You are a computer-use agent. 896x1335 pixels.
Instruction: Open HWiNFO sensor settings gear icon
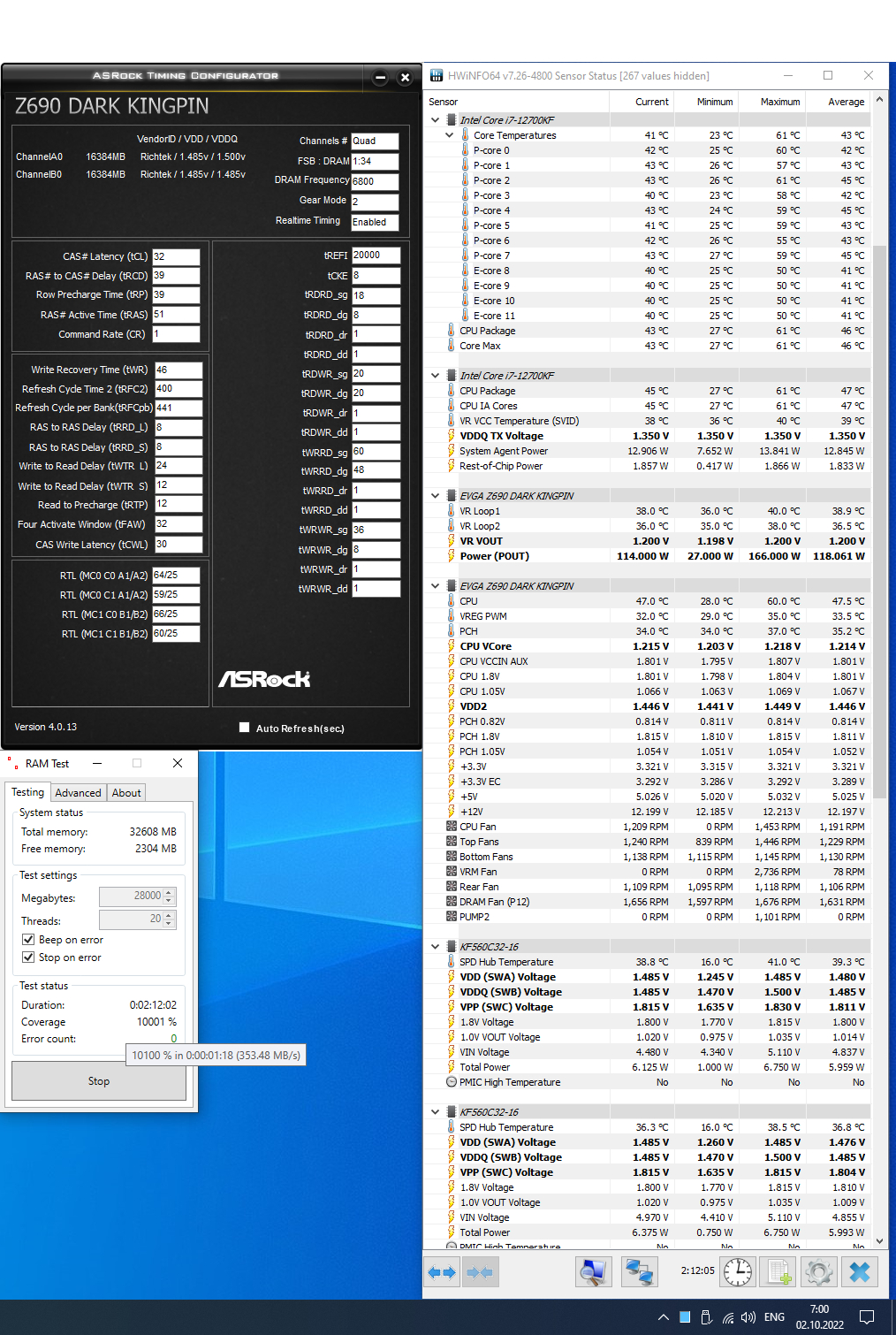[819, 1272]
